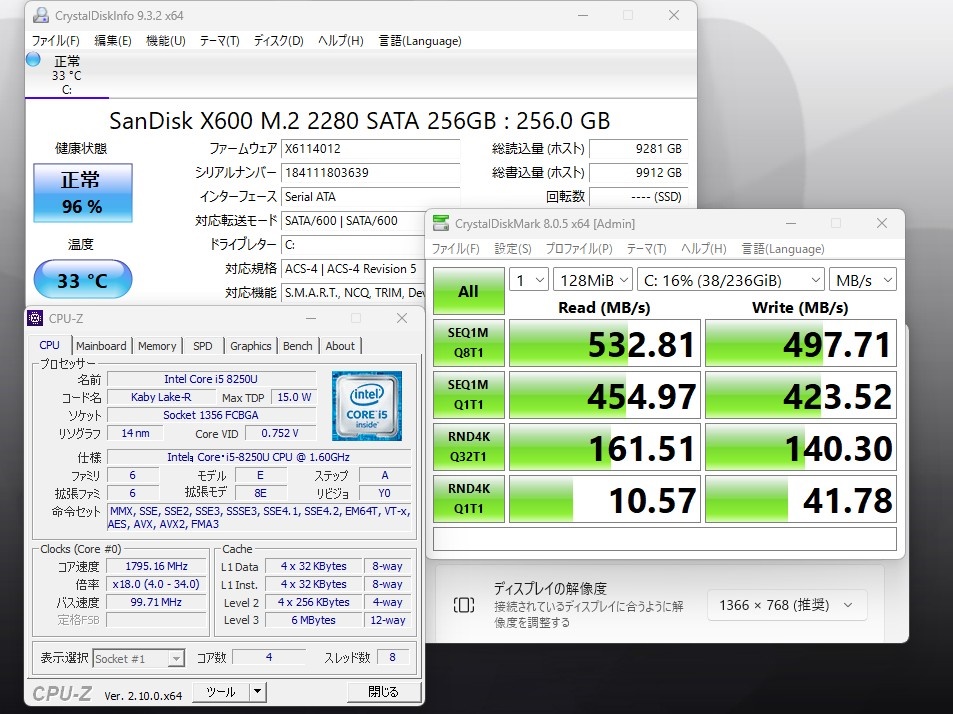Switch to the Memory tab in CPU-Z

157,346
